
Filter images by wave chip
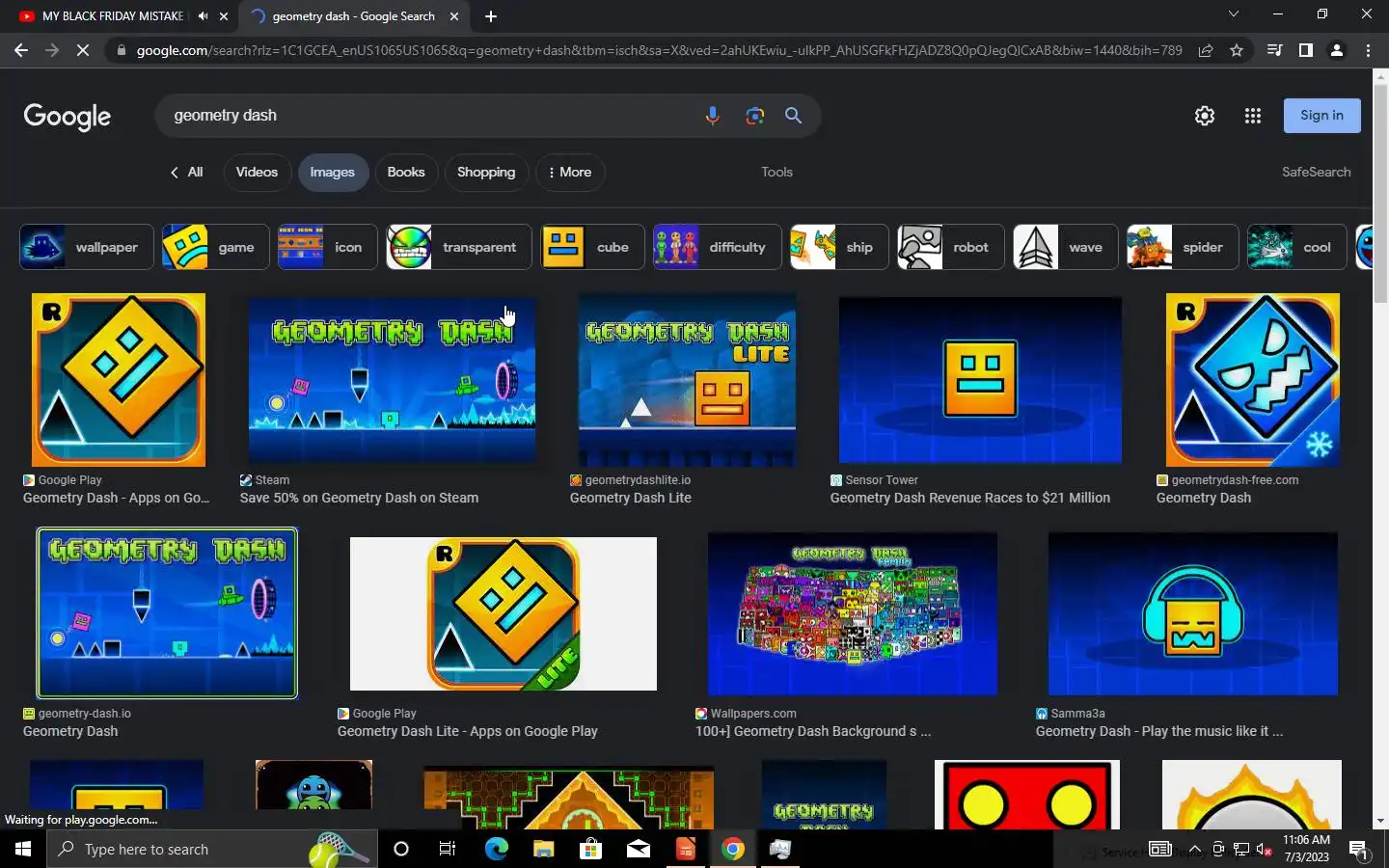click(x=1065, y=247)
